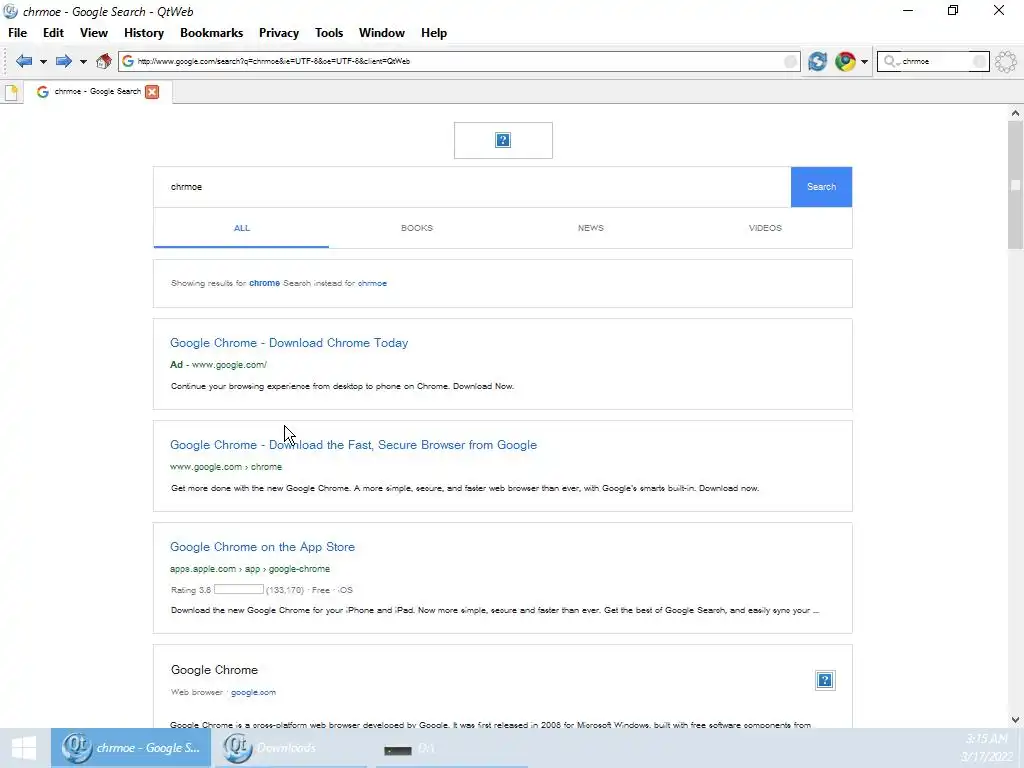Go to the Home page icon

103,61
